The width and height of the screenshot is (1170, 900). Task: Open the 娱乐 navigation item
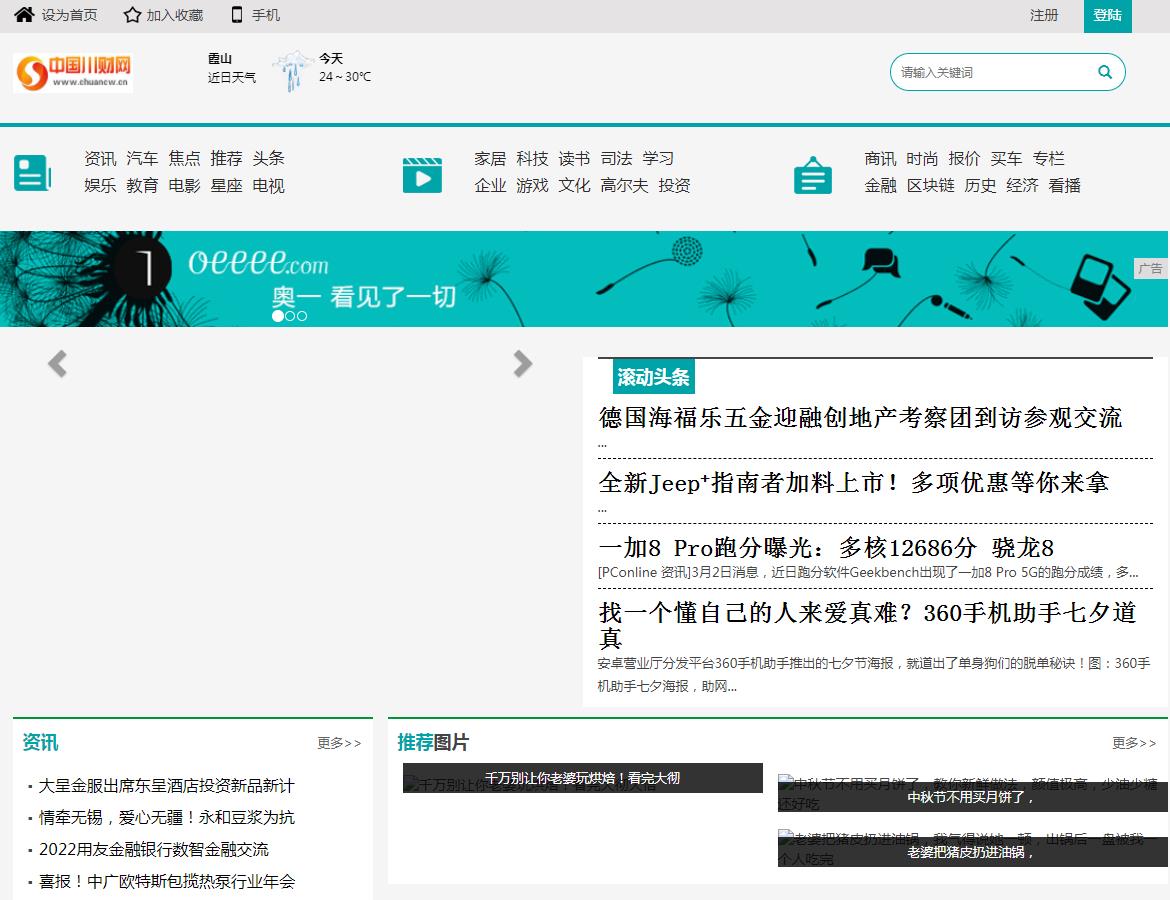(100, 185)
